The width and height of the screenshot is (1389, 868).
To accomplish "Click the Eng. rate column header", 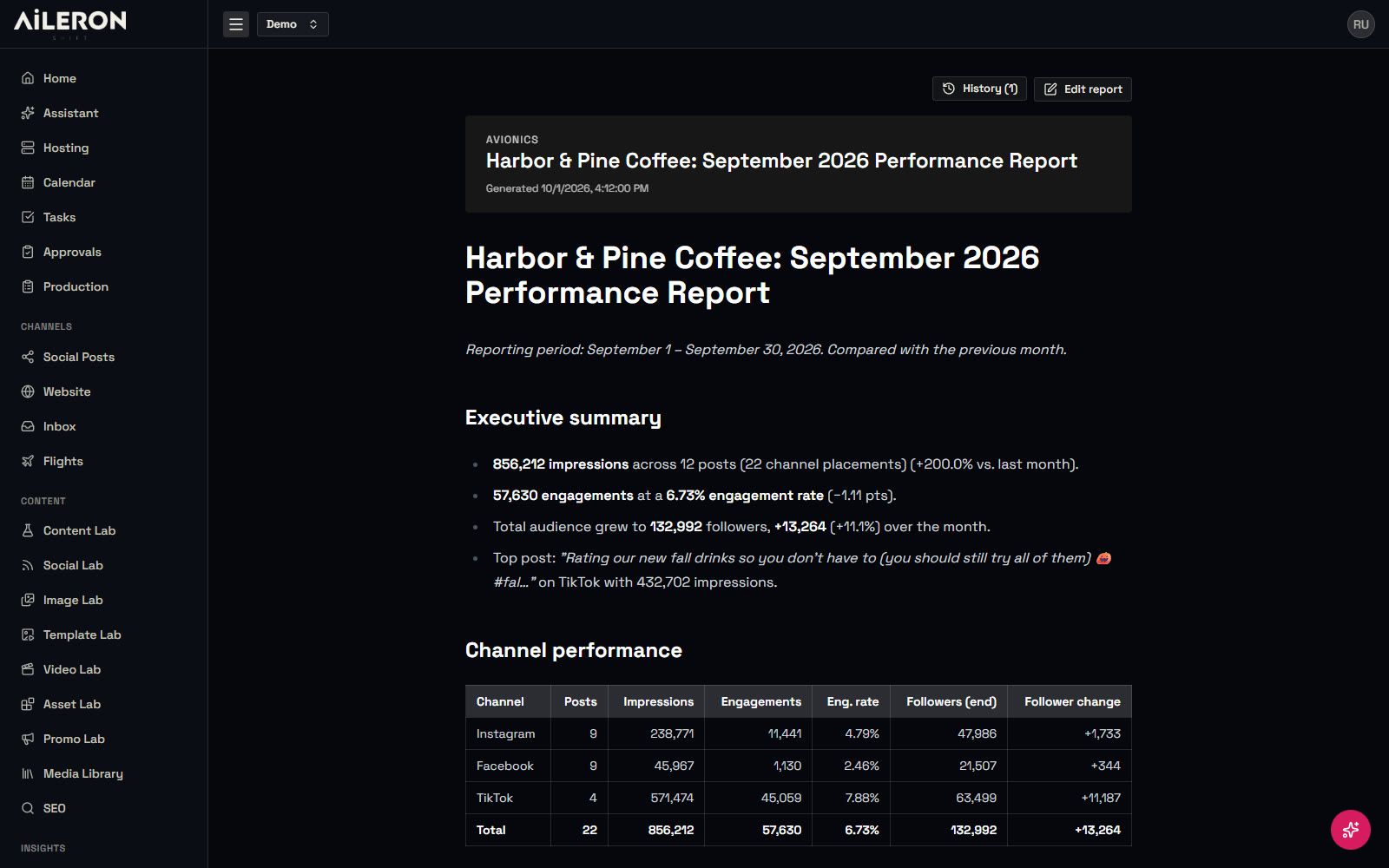I will click(852, 701).
